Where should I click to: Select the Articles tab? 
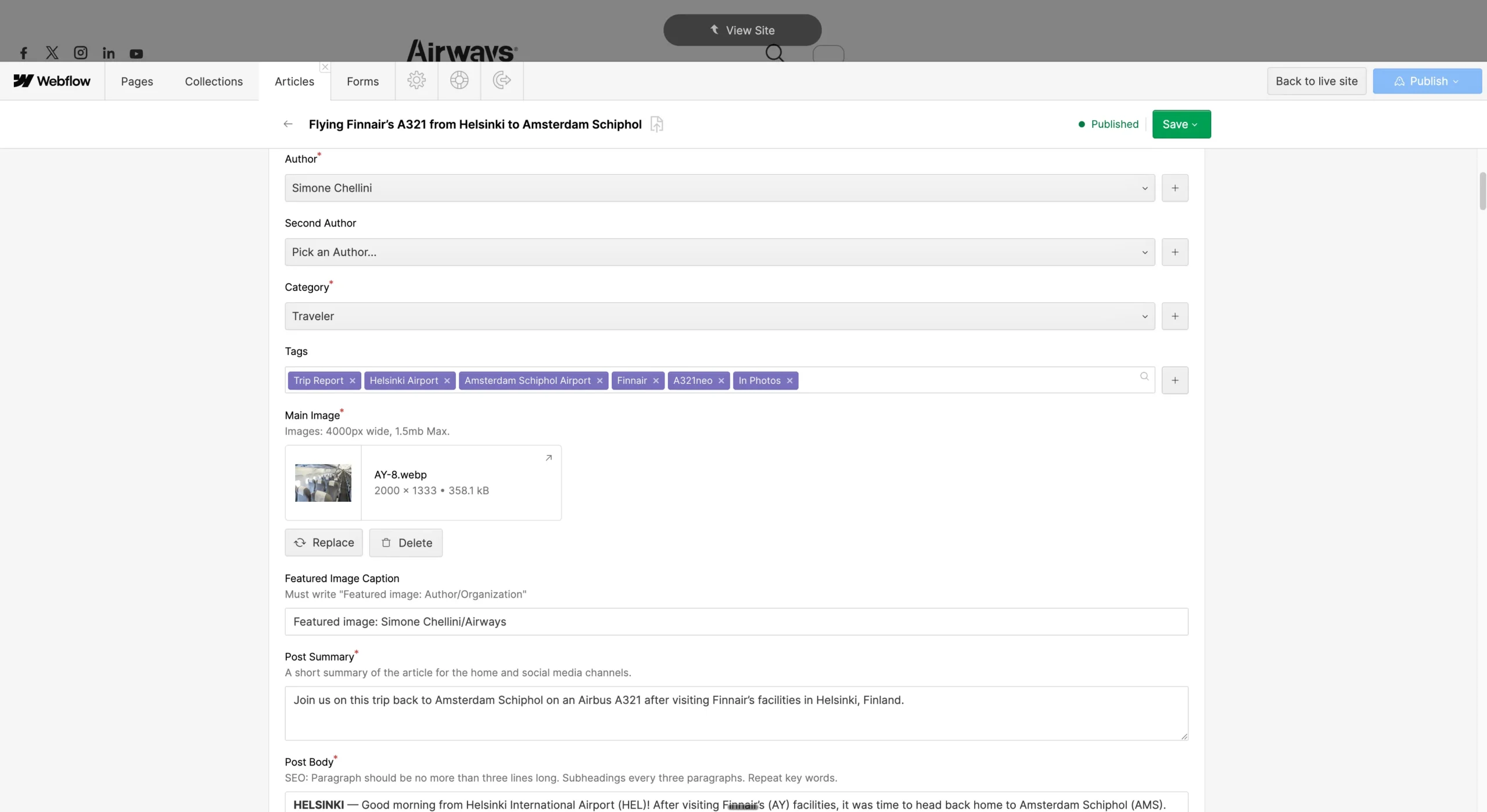pyautogui.click(x=294, y=81)
